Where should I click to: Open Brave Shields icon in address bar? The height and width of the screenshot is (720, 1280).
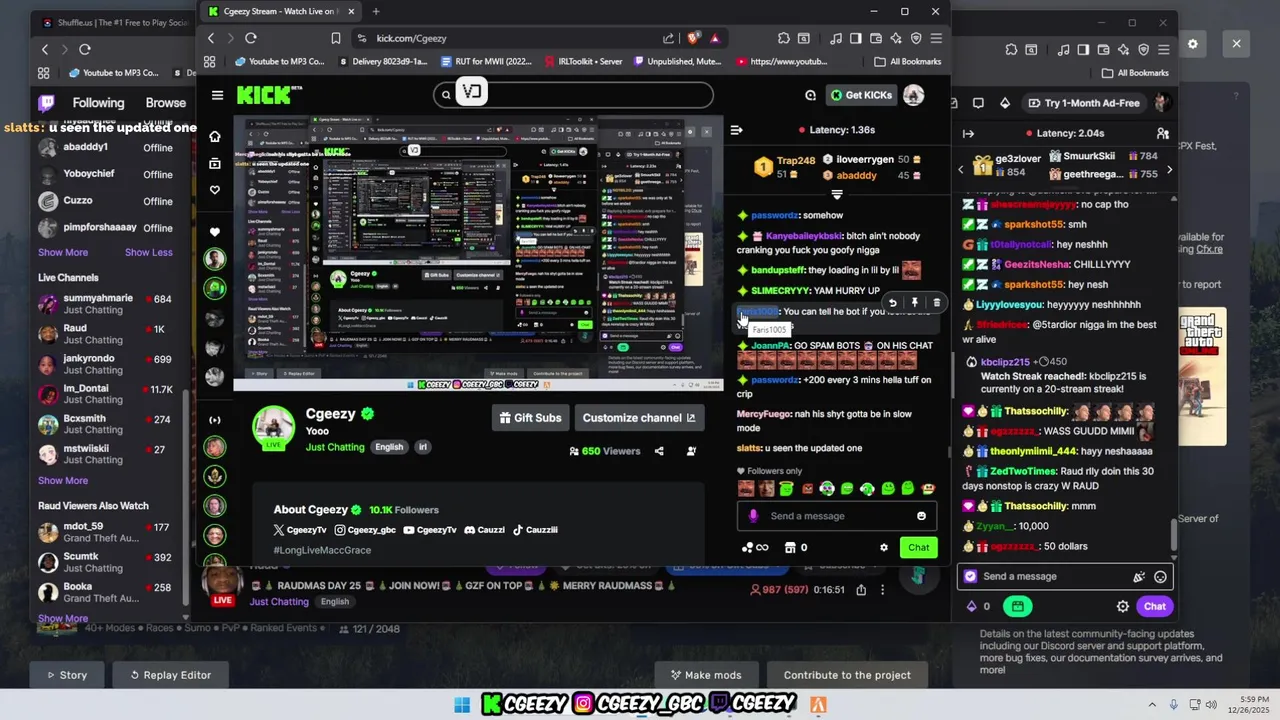coord(693,38)
